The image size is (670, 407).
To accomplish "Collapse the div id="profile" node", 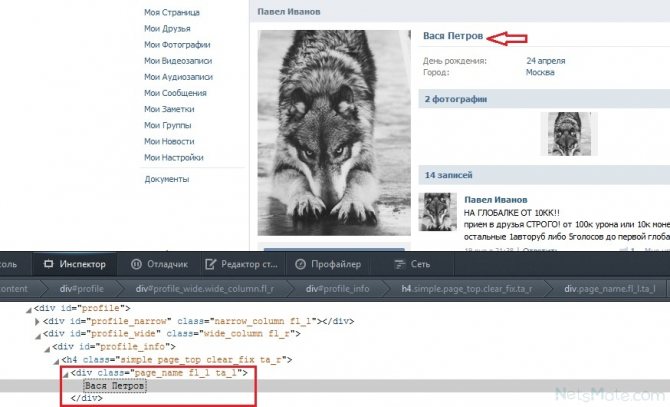I will point(29,310).
